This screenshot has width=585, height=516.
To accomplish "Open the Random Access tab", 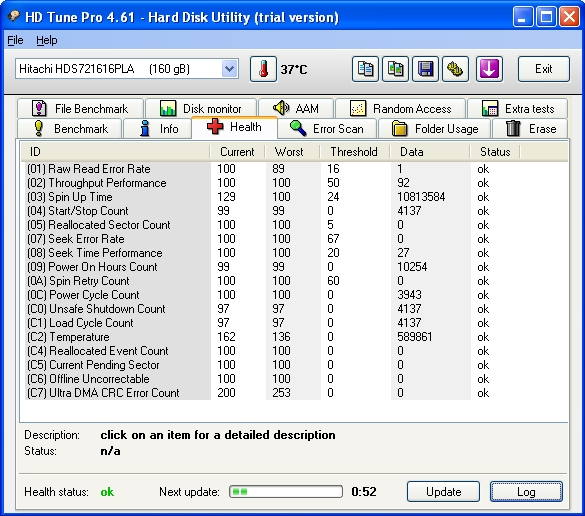I will [401, 109].
